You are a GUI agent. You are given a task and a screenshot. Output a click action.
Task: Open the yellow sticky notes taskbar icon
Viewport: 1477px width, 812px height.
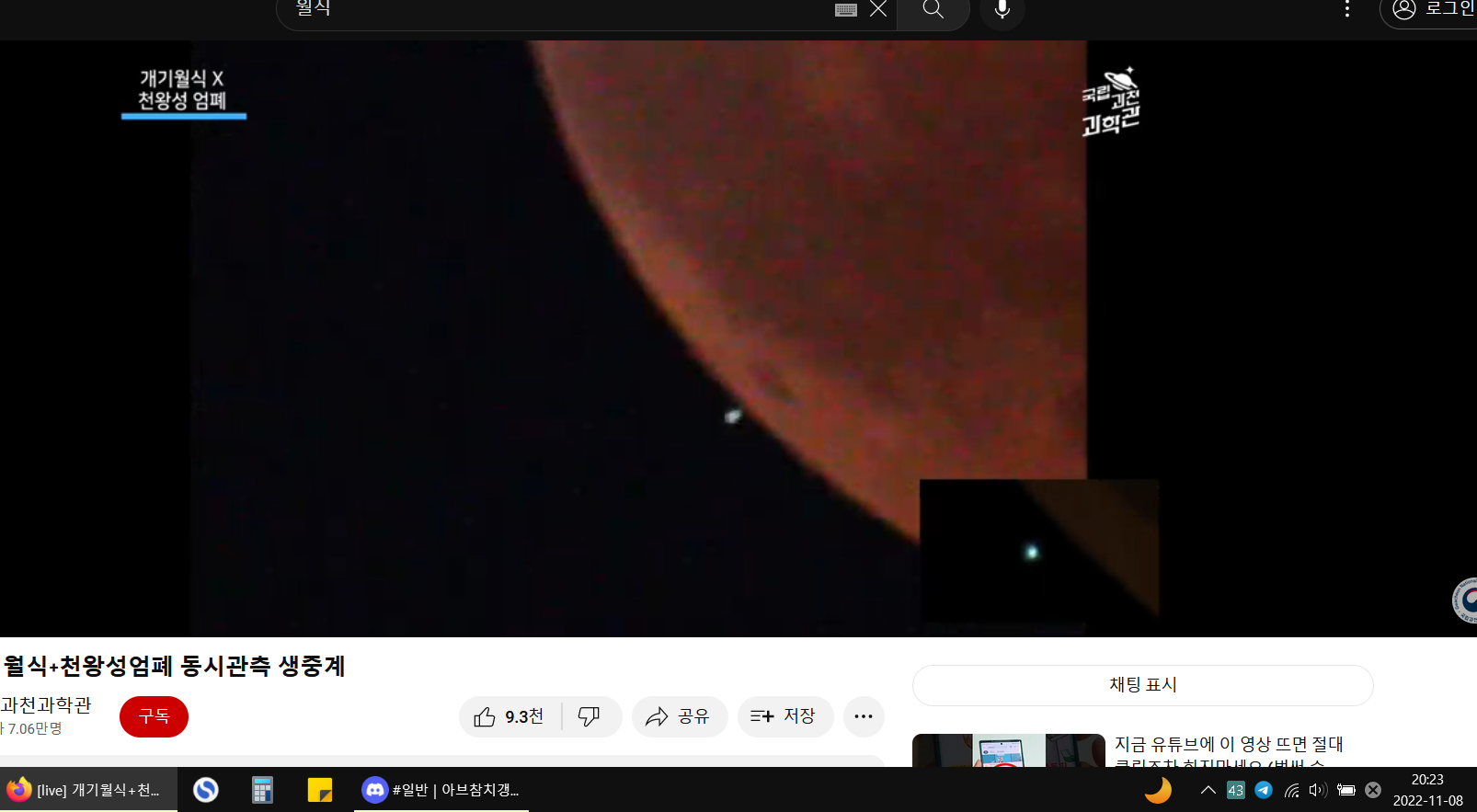[319, 790]
